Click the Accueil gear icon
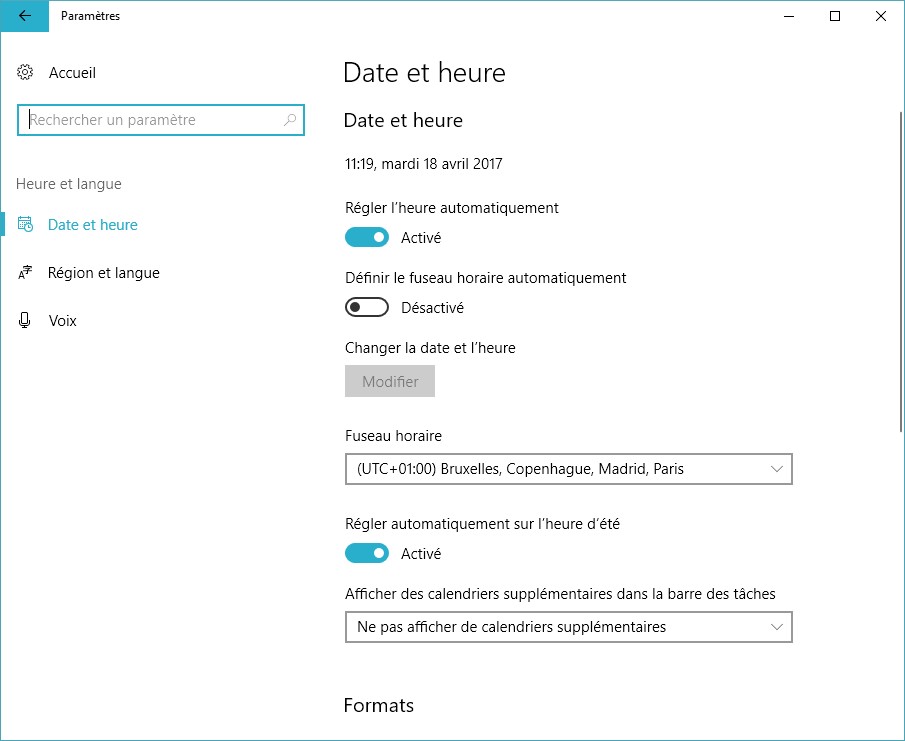Image resolution: width=905 pixels, height=741 pixels. (x=26, y=73)
